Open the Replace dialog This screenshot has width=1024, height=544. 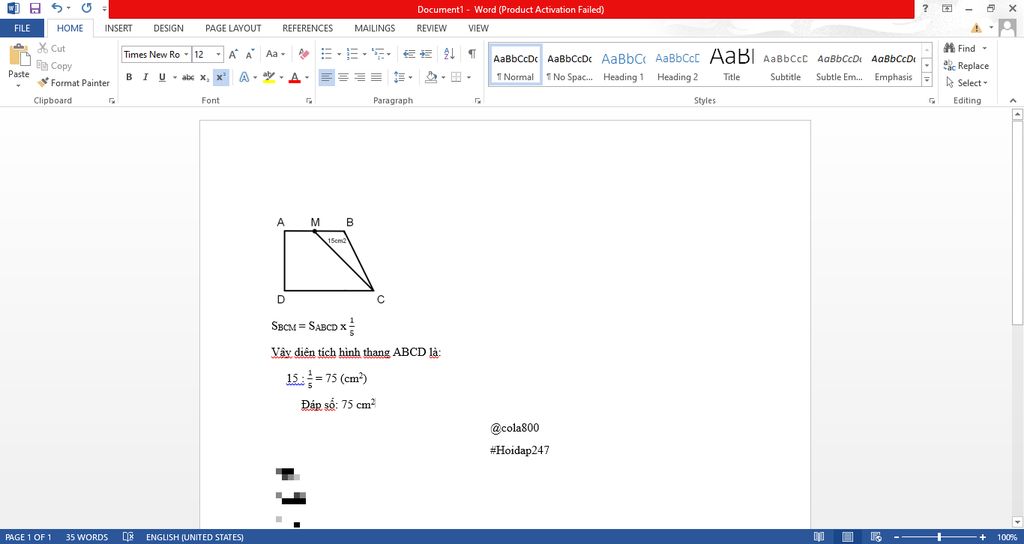[966, 65]
